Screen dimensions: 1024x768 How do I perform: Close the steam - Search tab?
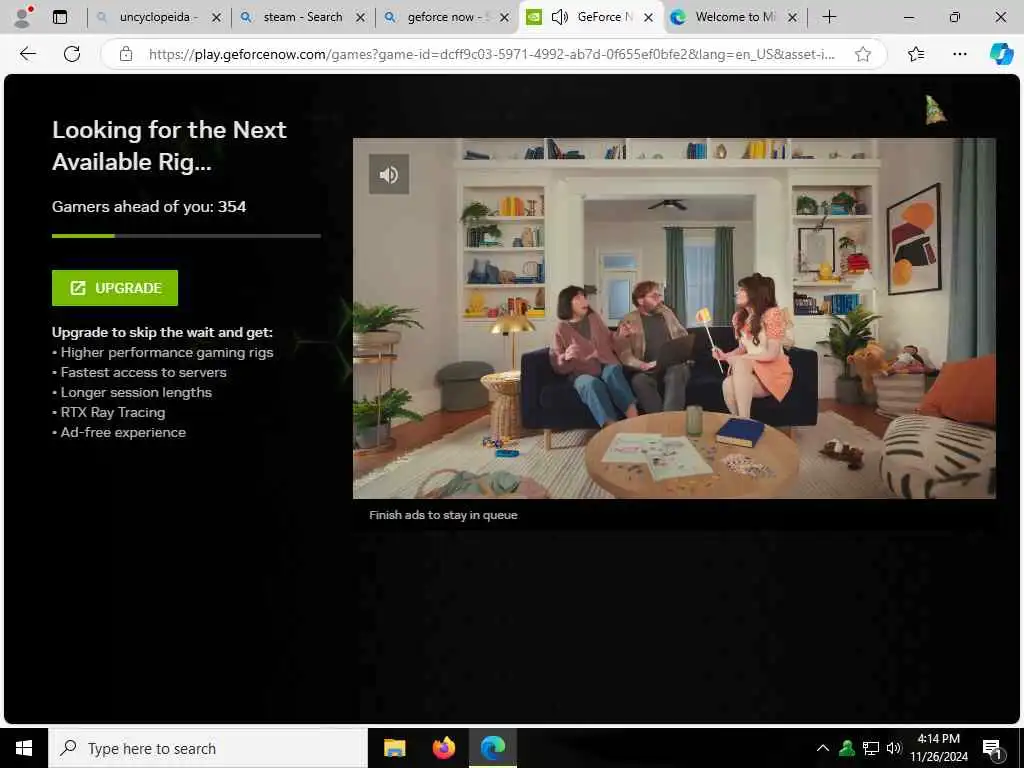tap(360, 18)
